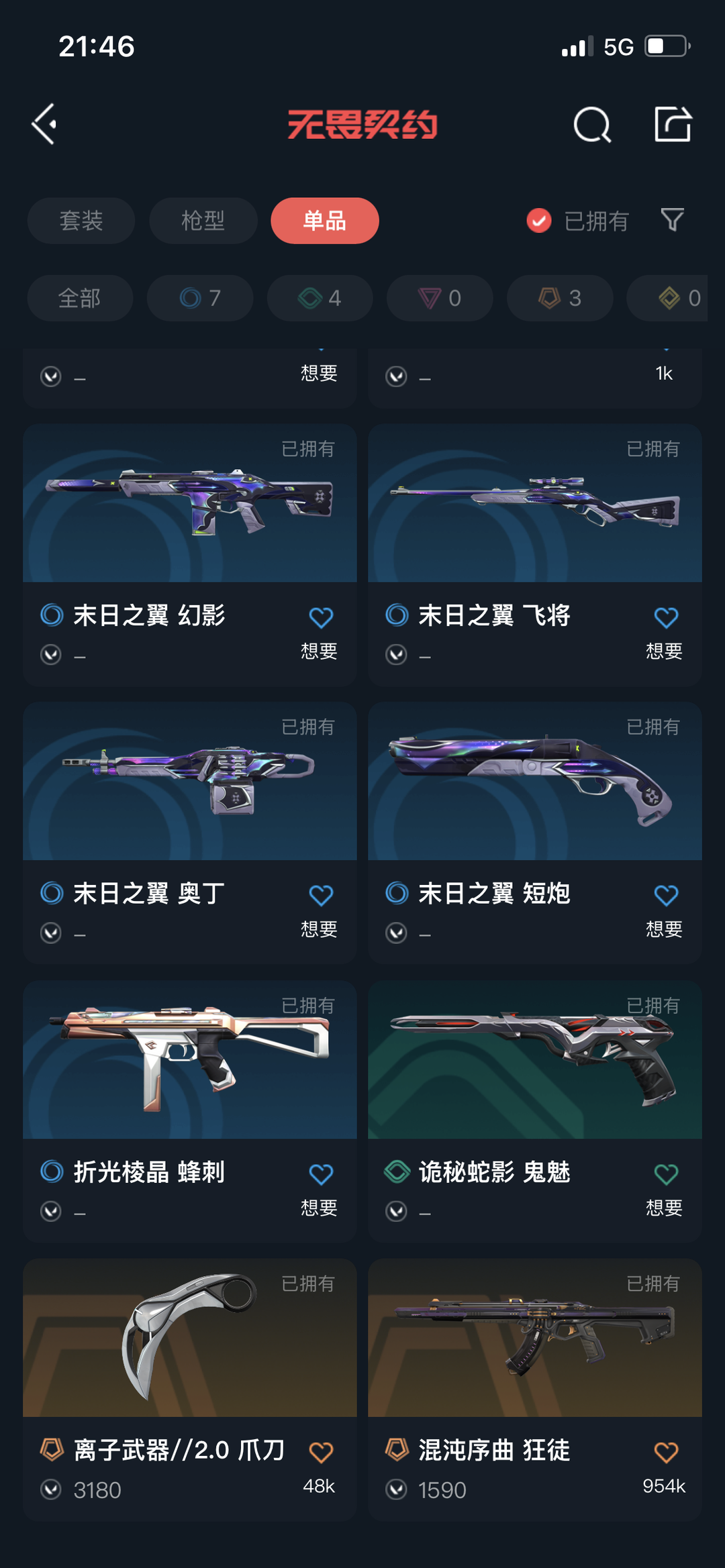Screen dimensions: 725x1568
Task: Filter by orange pentagon rarity 3
Action: click(560, 298)
